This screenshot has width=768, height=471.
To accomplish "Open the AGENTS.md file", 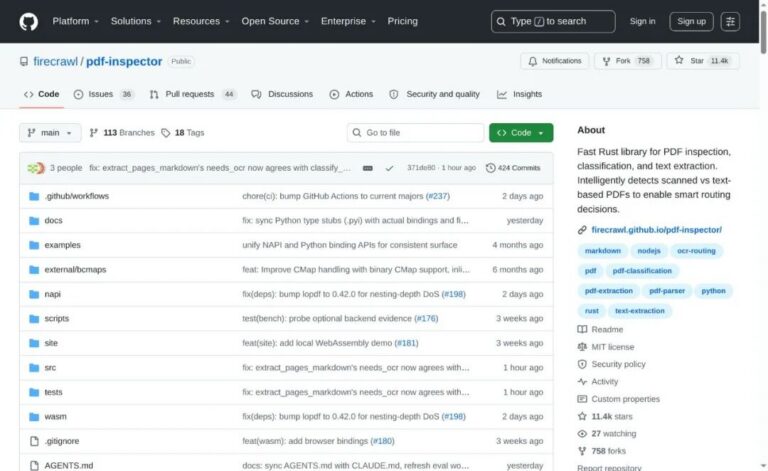I will point(69,466).
